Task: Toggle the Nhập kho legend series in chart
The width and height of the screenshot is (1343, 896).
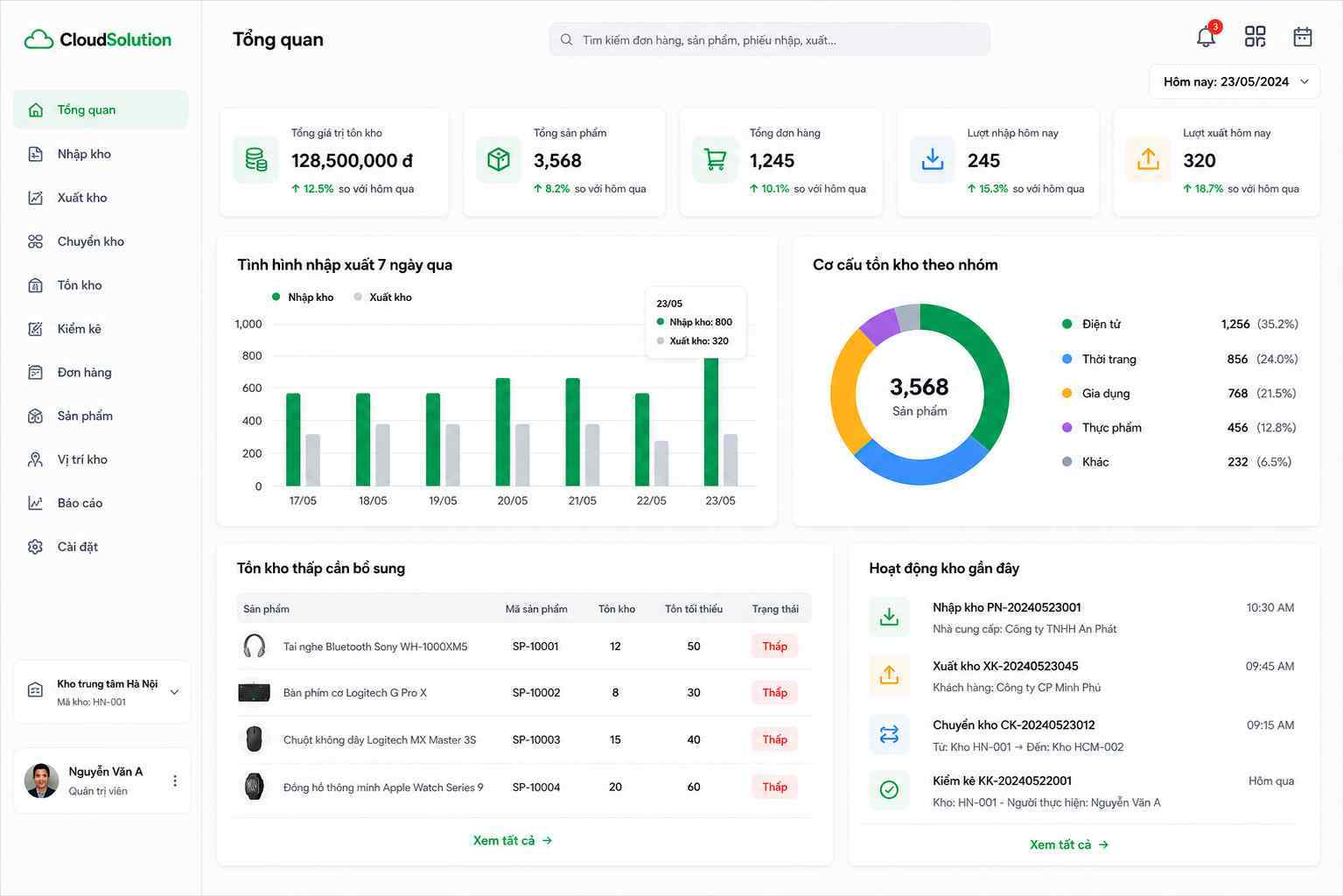Action: [x=303, y=297]
